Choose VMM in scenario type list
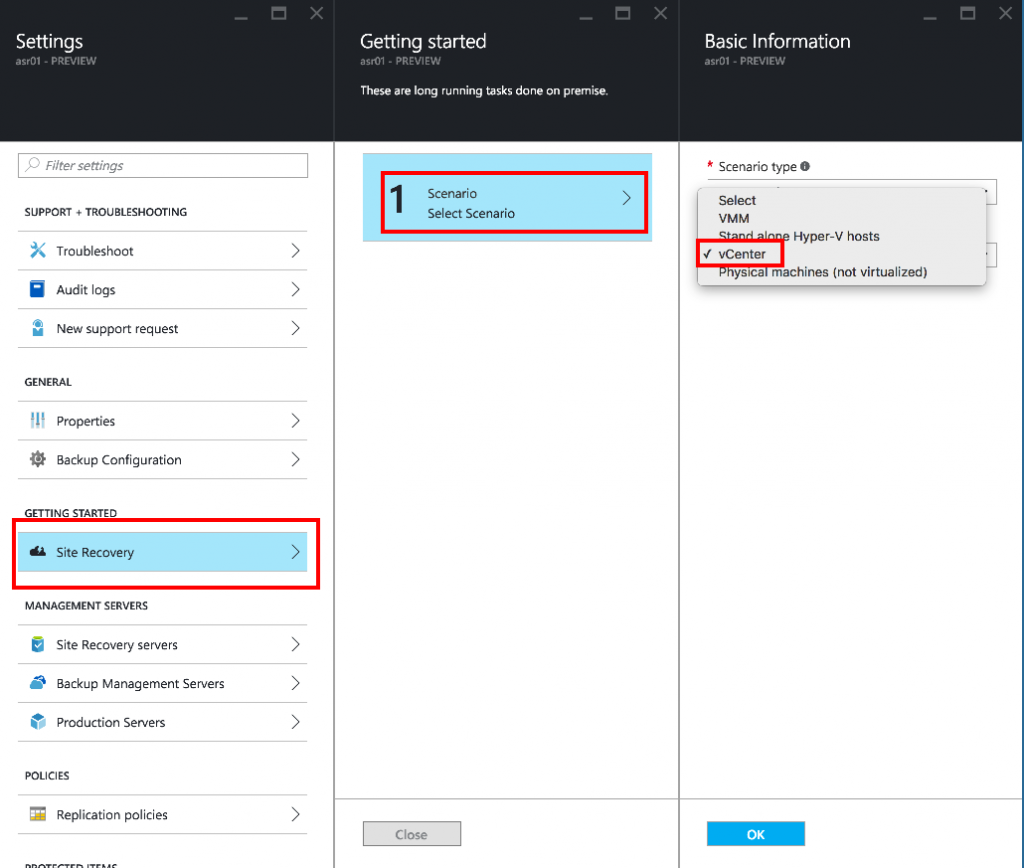Screen dimensions: 1024x868 click(733, 218)
